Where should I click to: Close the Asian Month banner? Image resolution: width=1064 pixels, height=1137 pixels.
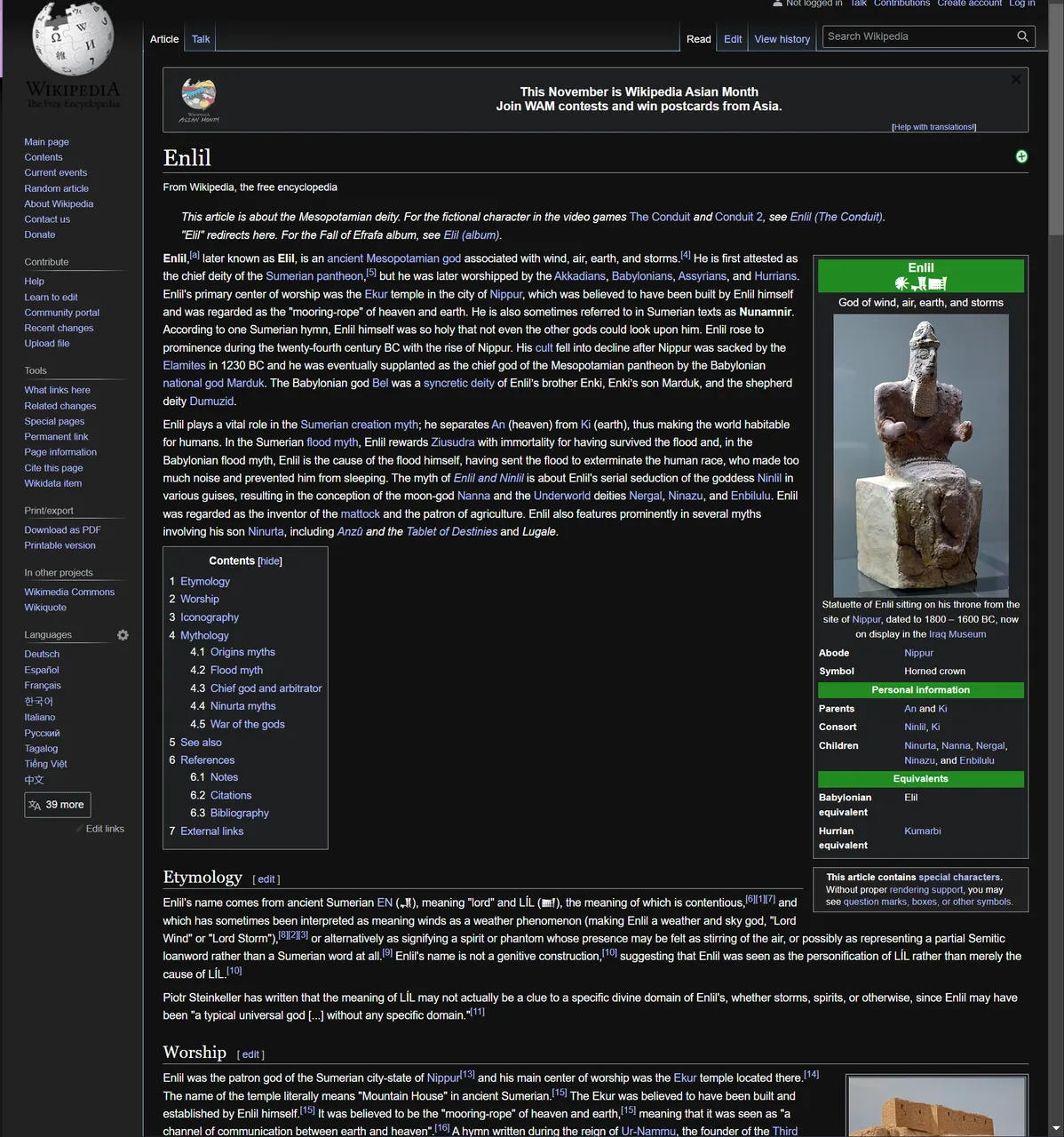pyautogui.click(x=1016, y=79)
